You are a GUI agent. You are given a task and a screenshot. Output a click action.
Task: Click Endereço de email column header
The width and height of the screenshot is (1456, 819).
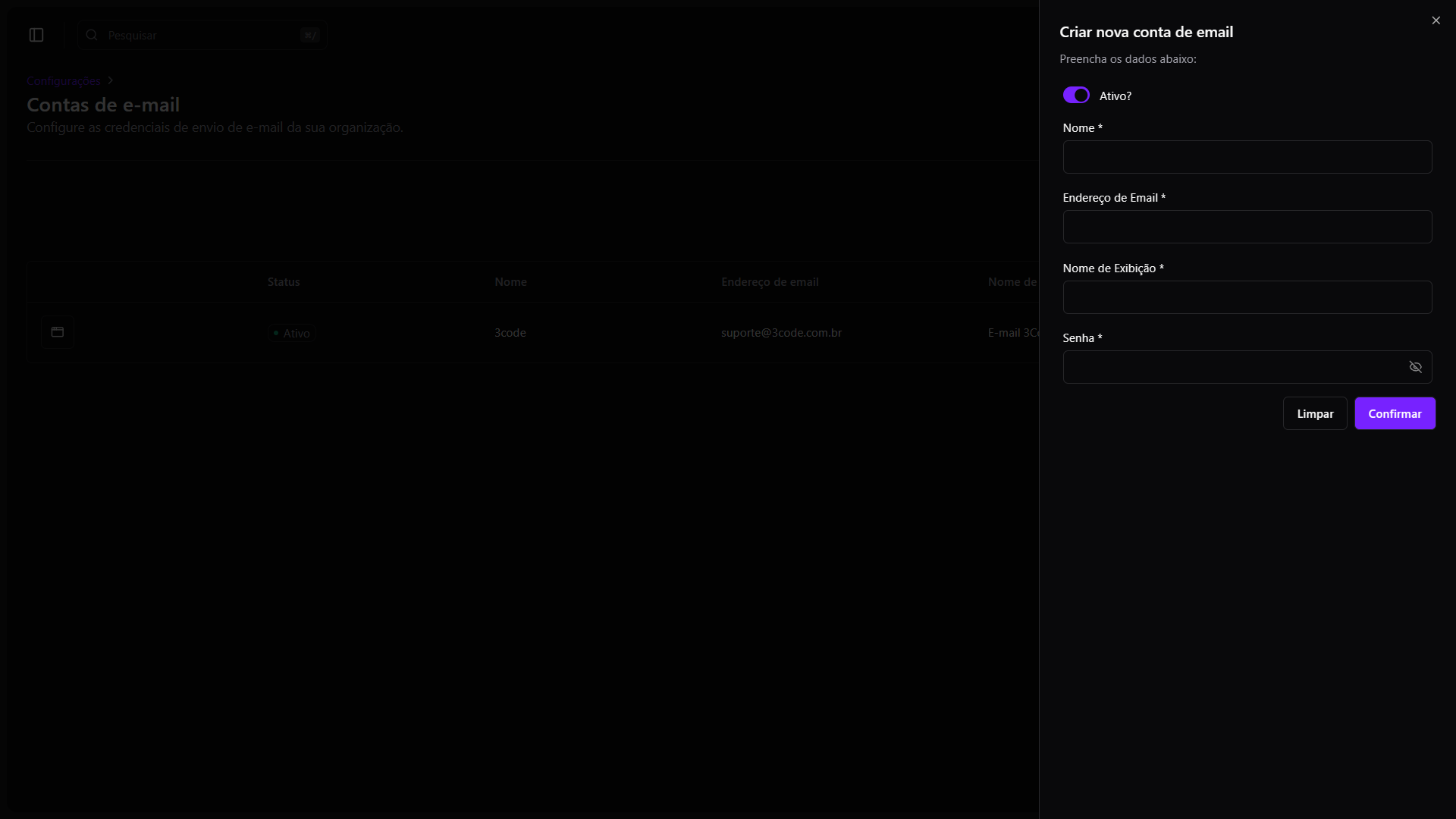[770, 282]
